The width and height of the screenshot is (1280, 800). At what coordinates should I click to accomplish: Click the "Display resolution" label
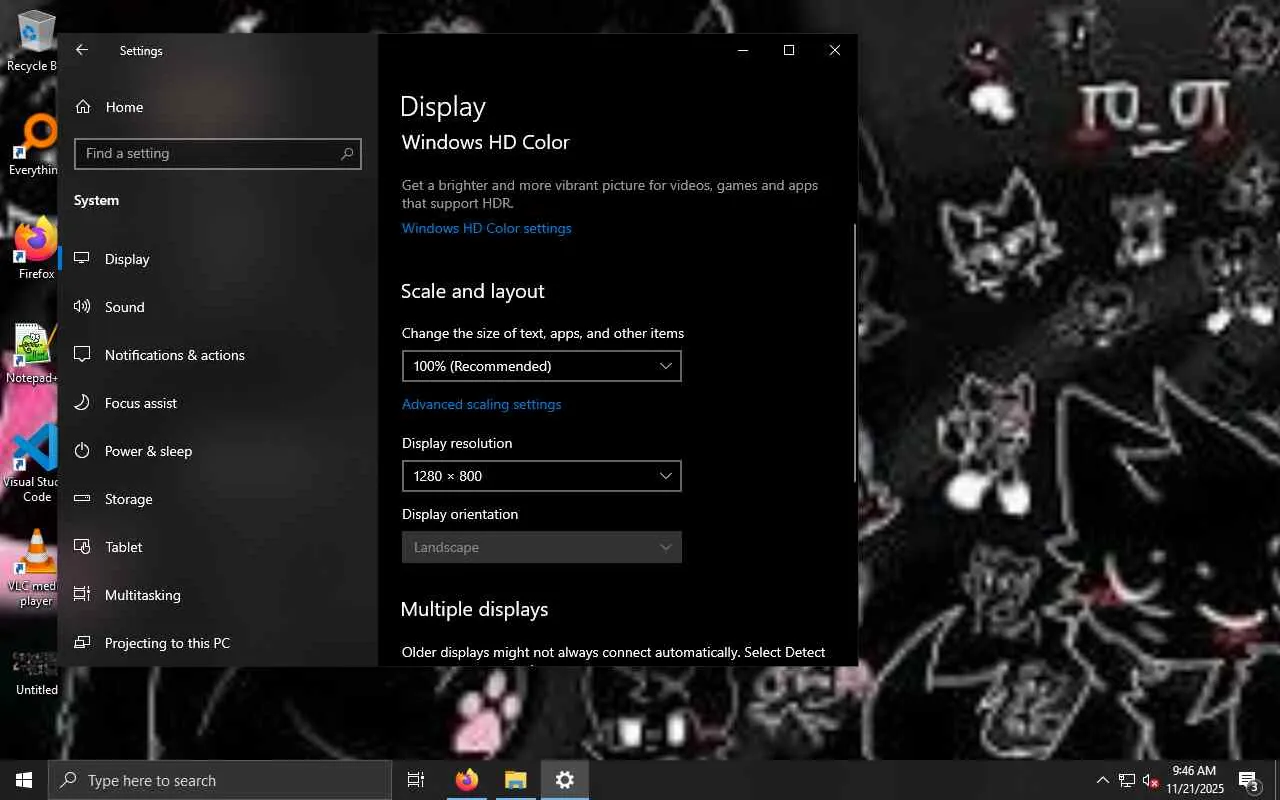457,443
